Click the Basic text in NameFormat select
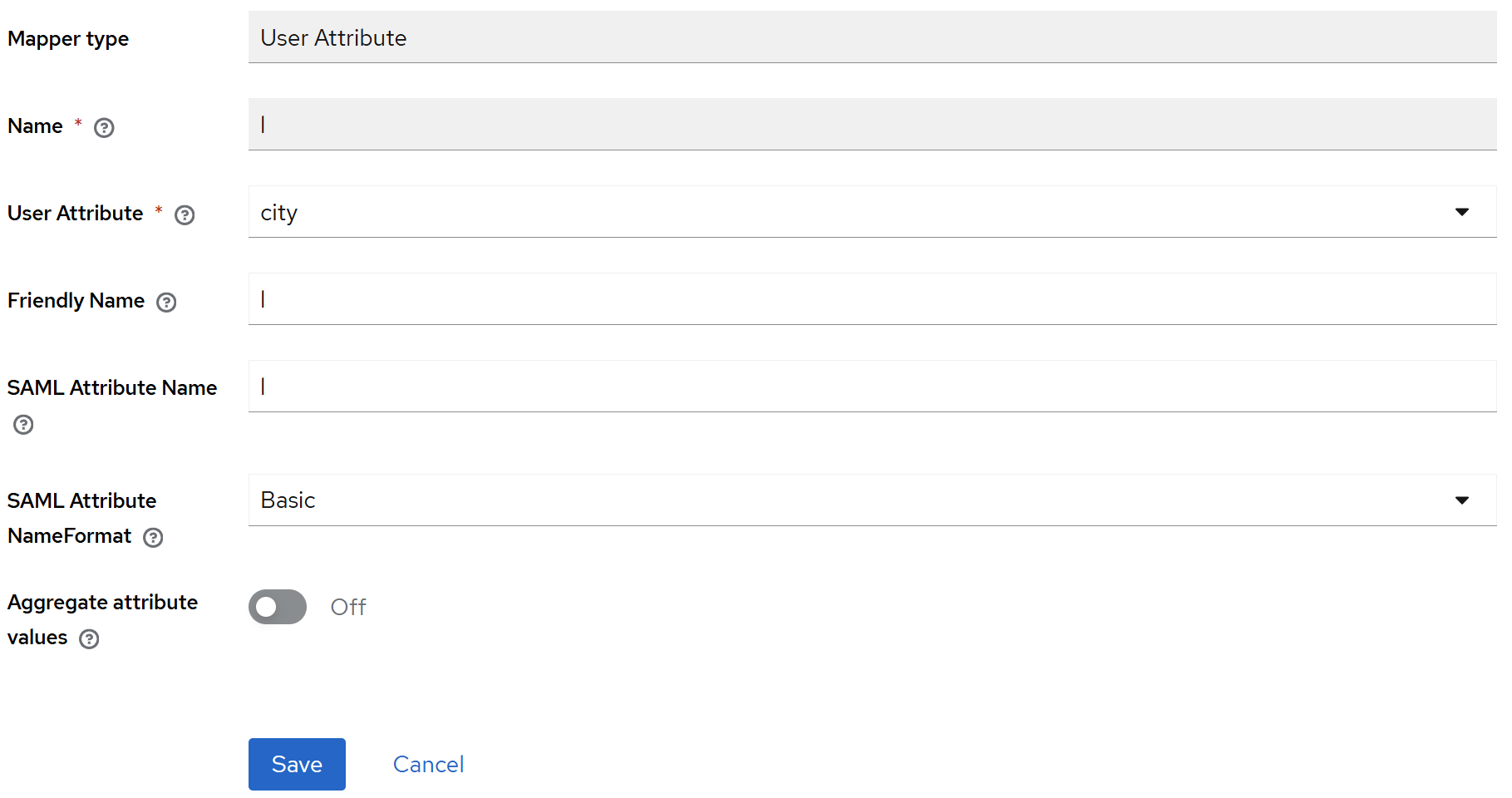Viewport: 1512px width, 798px height. [x=288, y=500]
